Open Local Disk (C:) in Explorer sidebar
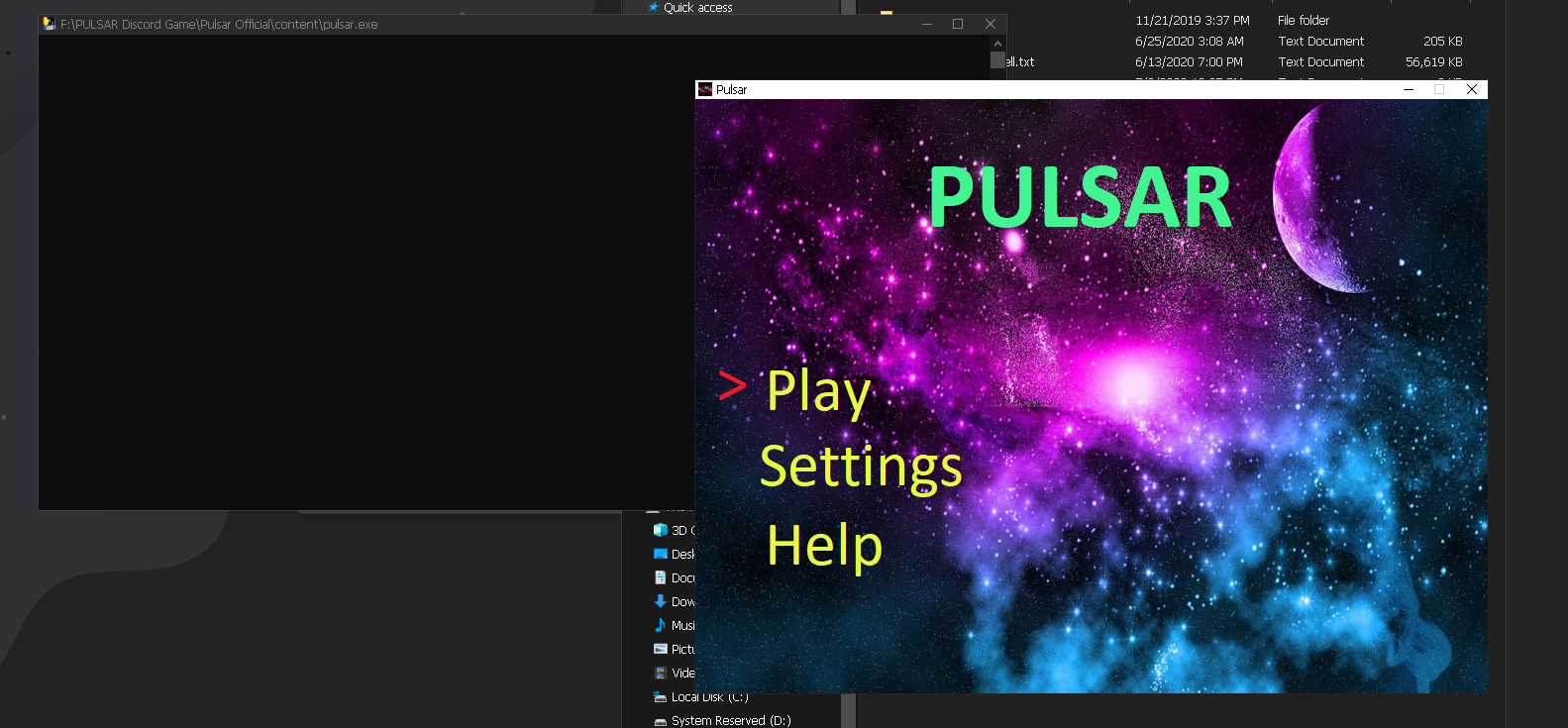The width and height of the screenshot is (1568, 728). 709,696
